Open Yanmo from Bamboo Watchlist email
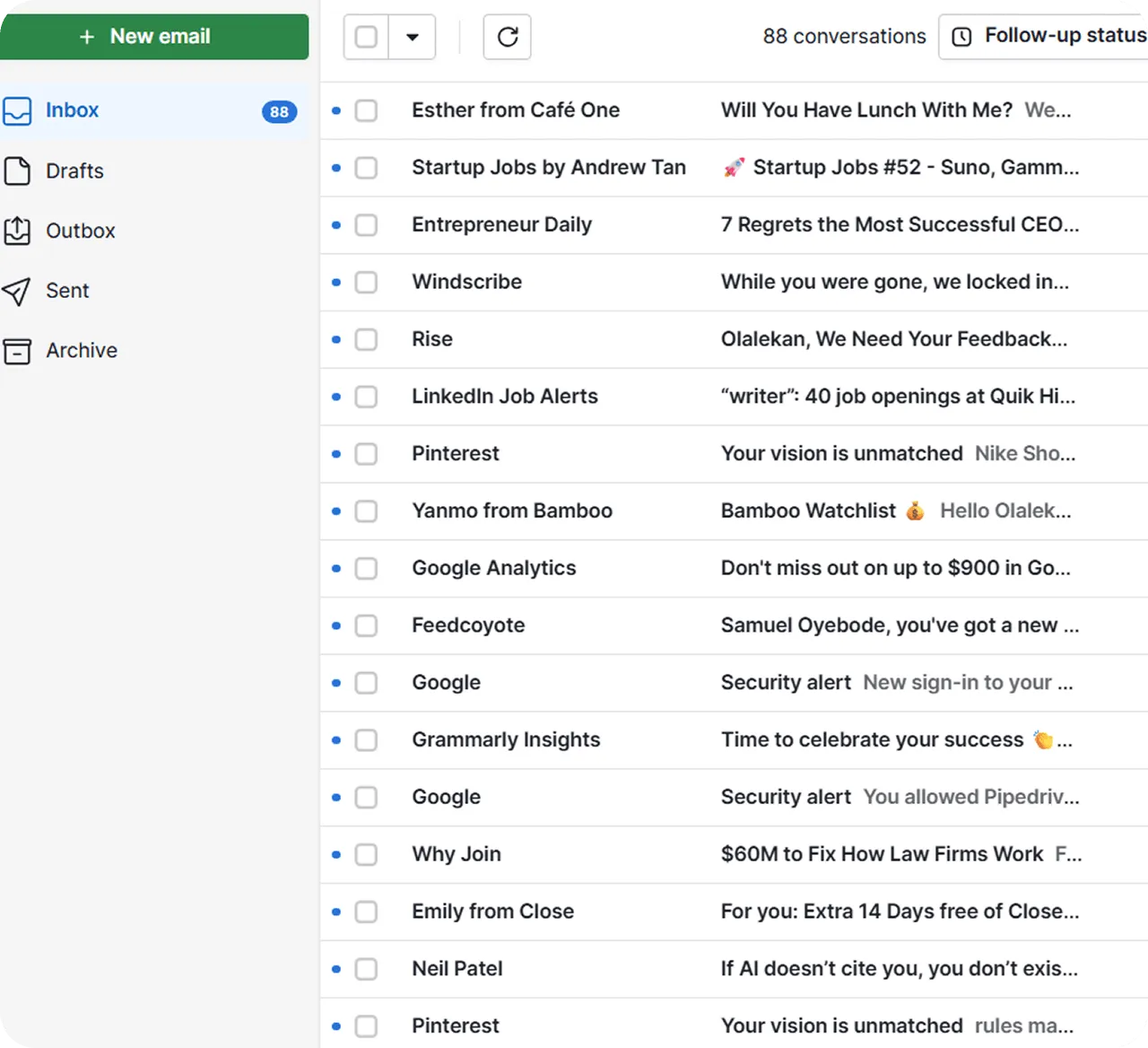This screenshot has height=1048, width=1148. tap(734, 511)
